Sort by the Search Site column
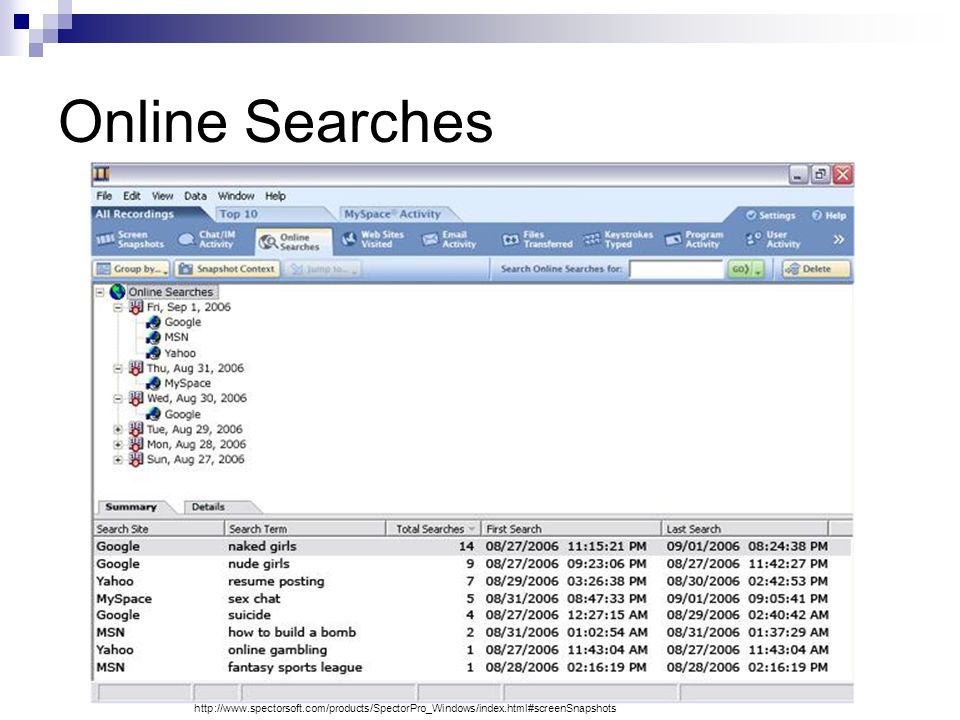Screen dimensions: 960x720 coord(158,529)
